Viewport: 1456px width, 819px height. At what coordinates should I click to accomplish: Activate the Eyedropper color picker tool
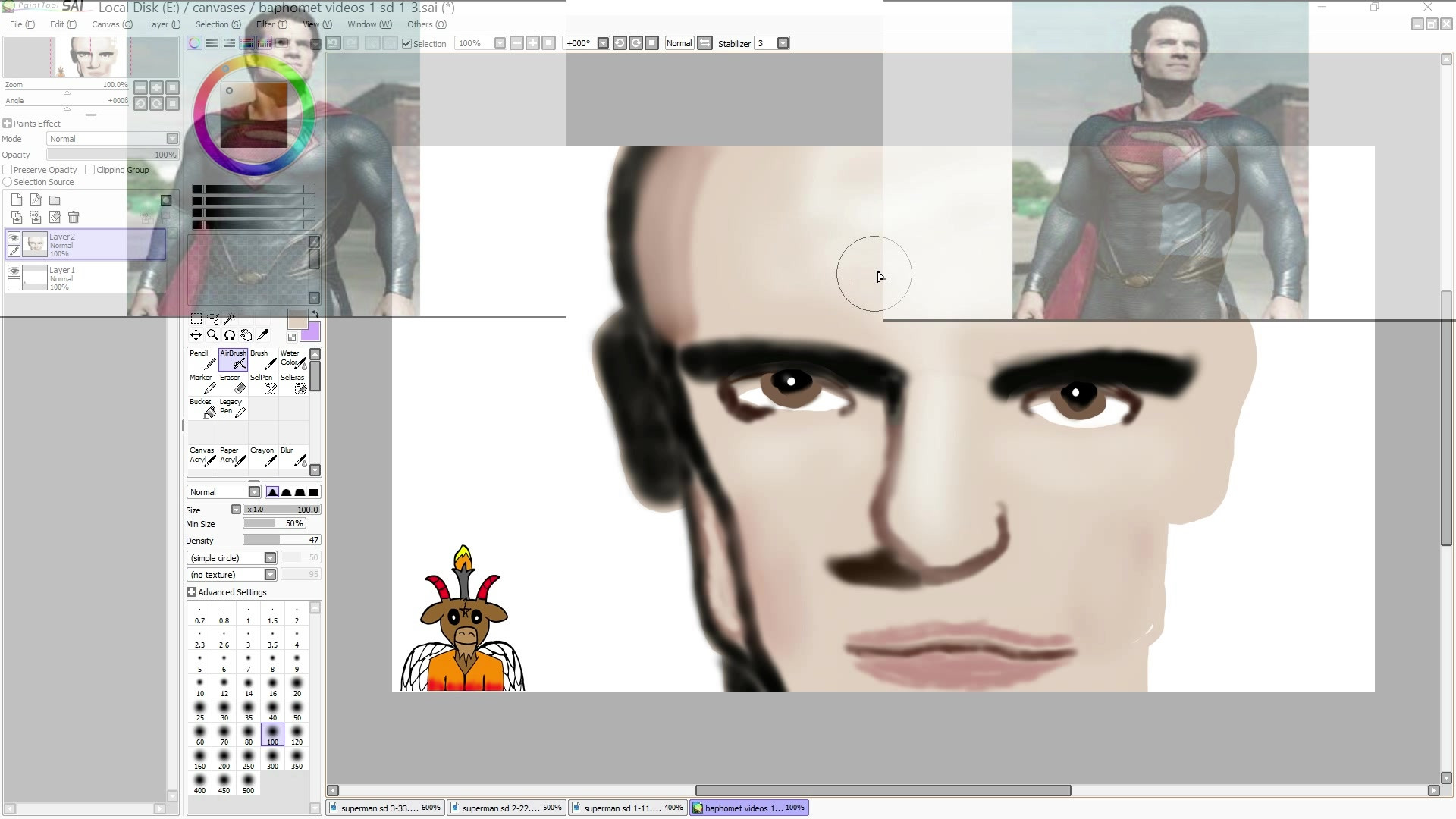(x=263, y=335)
